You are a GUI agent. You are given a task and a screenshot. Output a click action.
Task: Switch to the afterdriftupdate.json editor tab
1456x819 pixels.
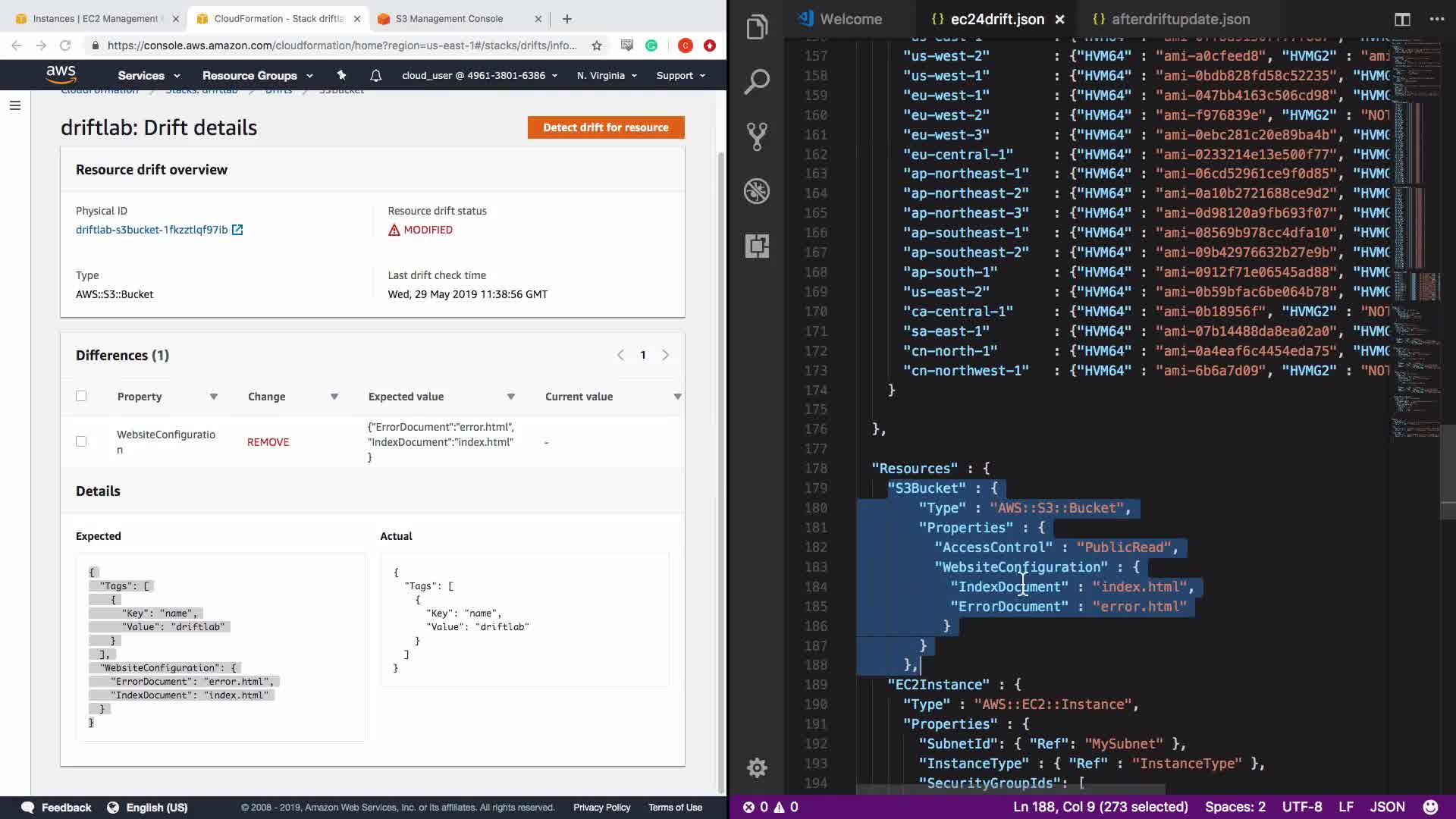point(1180,19)
